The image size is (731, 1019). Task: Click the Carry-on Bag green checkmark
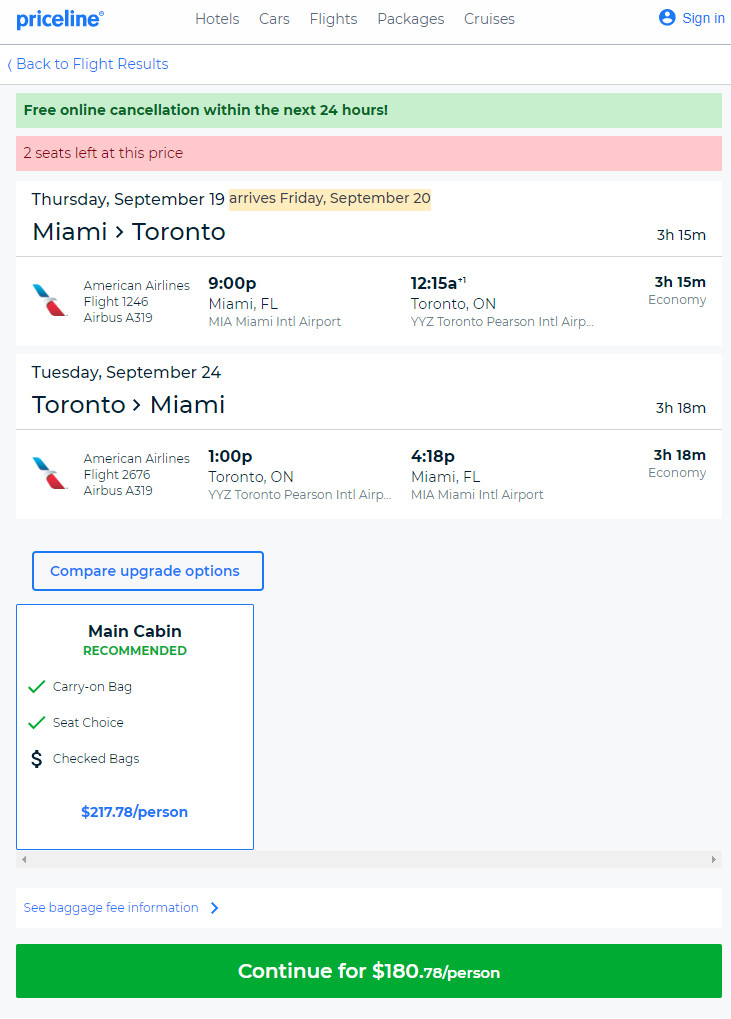37,686
